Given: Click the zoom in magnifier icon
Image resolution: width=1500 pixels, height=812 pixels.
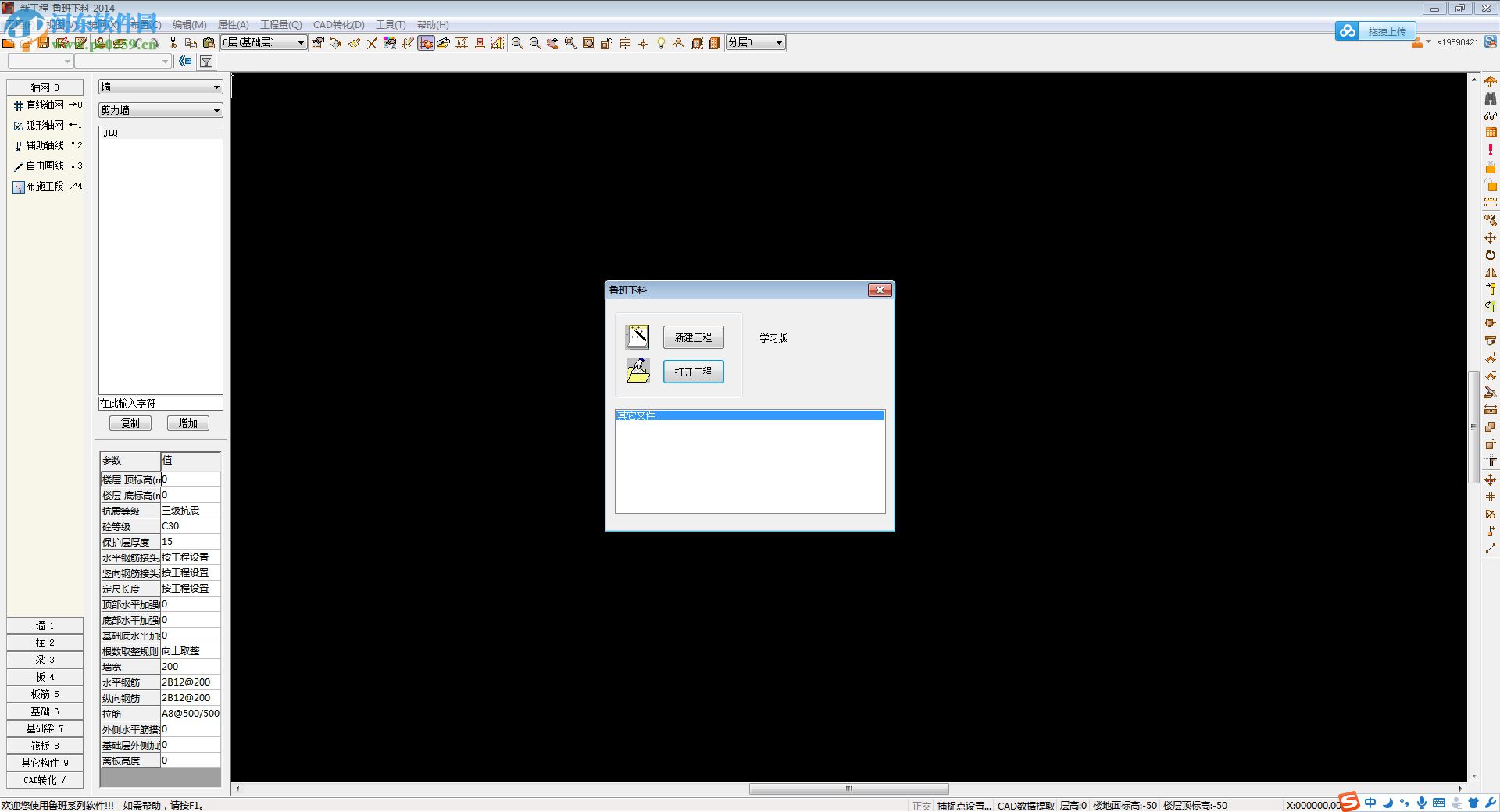Looking at the screenshot, I should click(x=517, y=43).
